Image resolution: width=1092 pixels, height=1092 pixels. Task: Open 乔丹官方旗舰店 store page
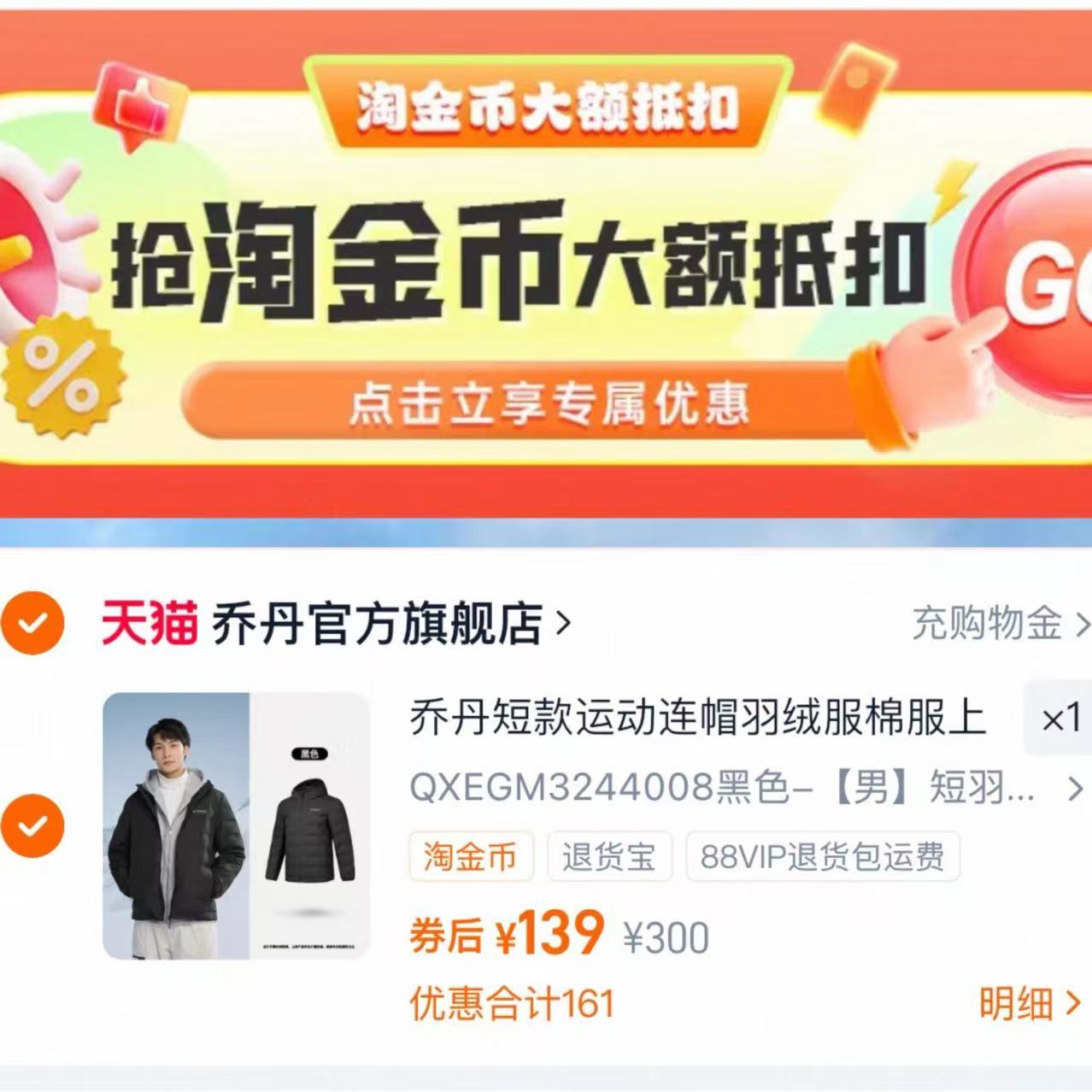tap(377, 623)
